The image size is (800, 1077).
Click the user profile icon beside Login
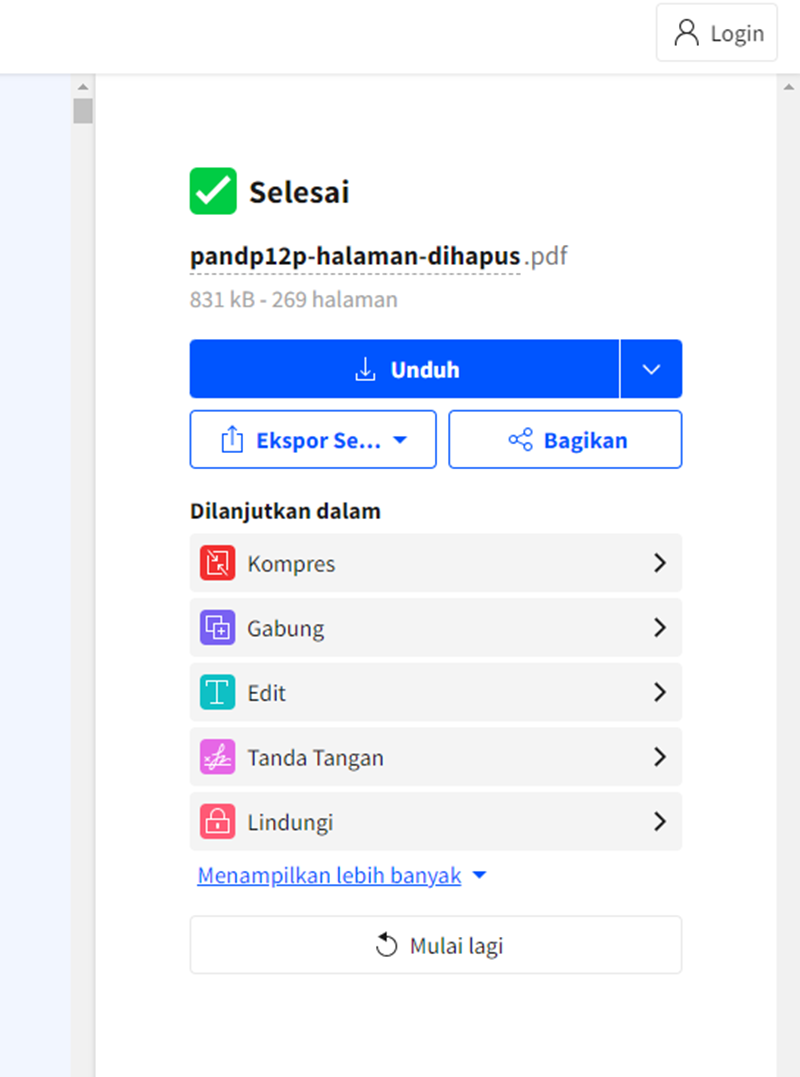pos(686,33)
